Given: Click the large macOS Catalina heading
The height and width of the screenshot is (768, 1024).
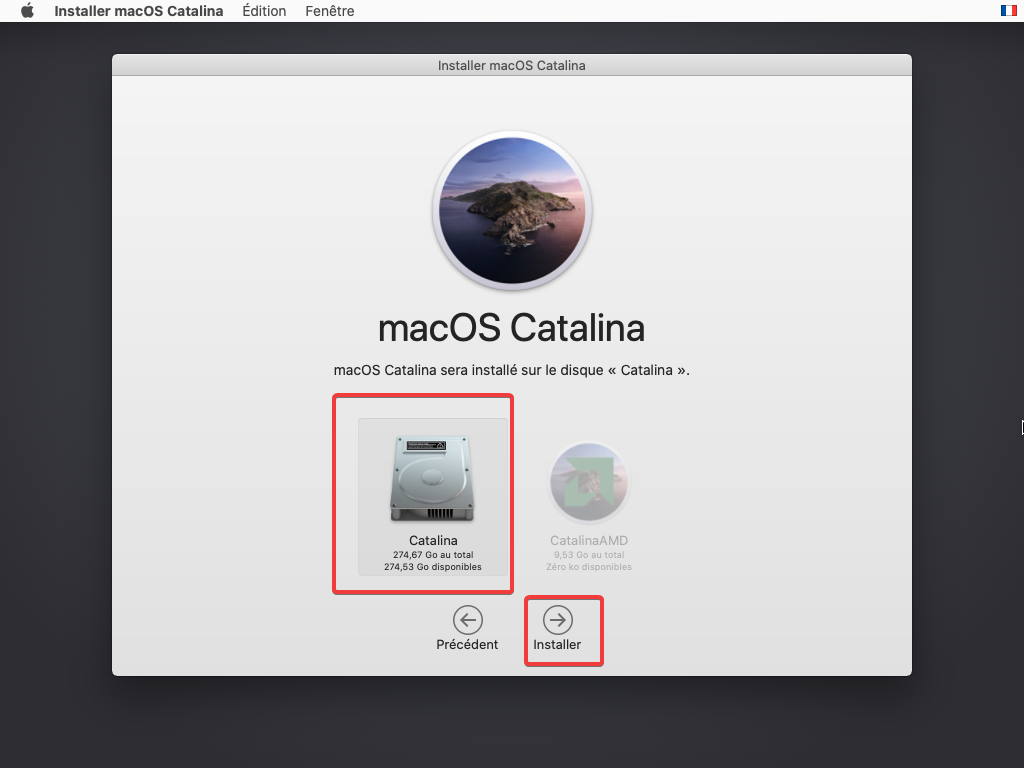Looking at the screenshot, I should point(511,328).
